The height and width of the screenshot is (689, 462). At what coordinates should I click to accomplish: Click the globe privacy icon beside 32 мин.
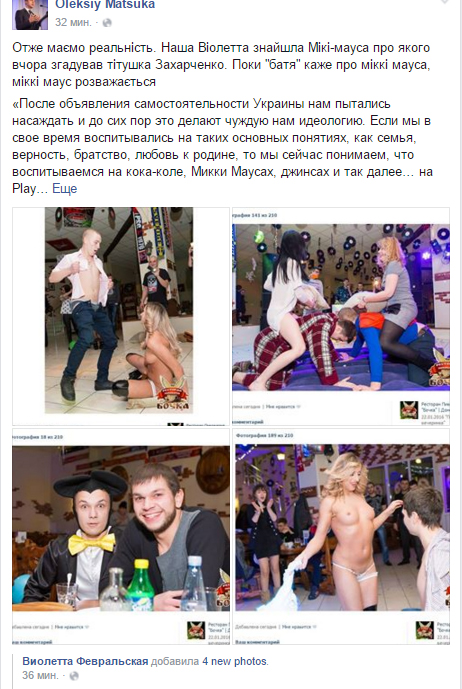pyautogui.click(x=107, y=23)
